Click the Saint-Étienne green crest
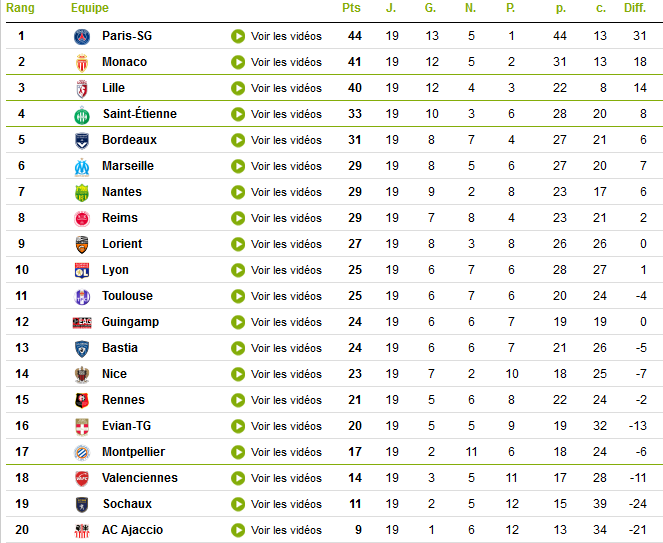Image resolution: width=663 pixels, height=543 pixels. click(x=82, y=115)
